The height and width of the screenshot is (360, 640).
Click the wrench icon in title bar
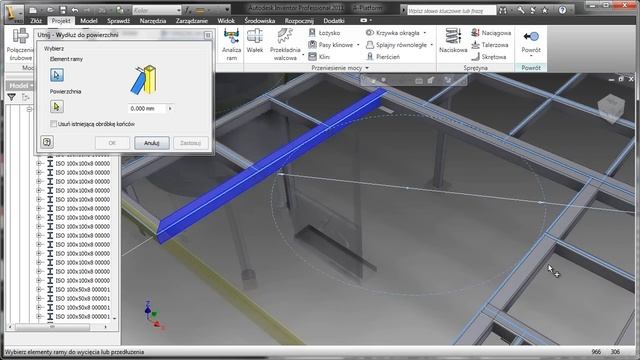point(521,10)
